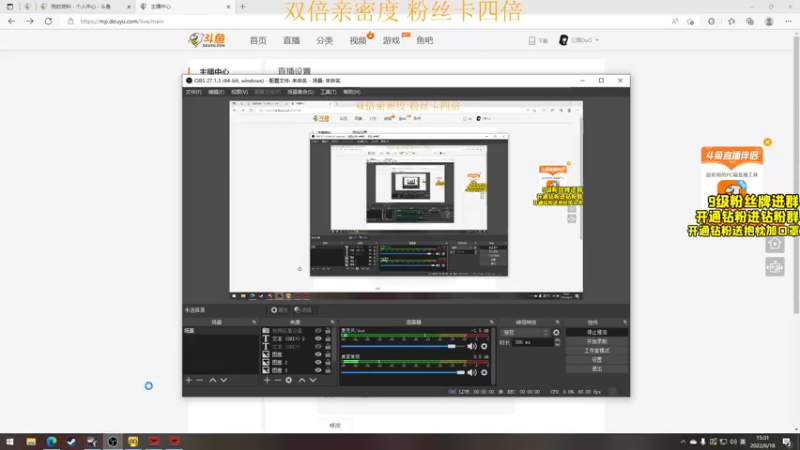This screenshot has width=800, height=450.
Task: Click Start Recording button in Controls
Action: (x=596, y=341)
